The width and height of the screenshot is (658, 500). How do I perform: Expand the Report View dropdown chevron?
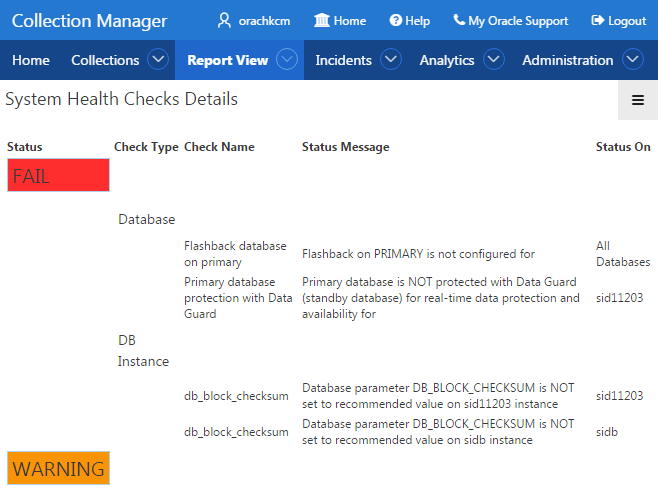coord(287,59)
